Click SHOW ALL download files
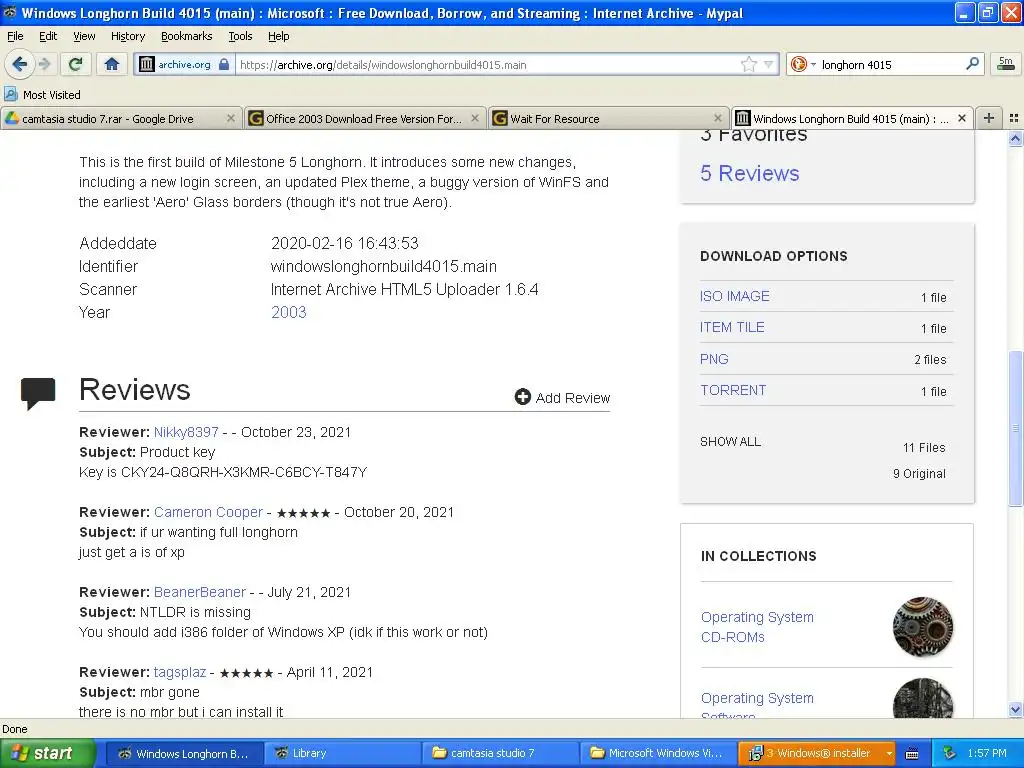 pos(730,441)
